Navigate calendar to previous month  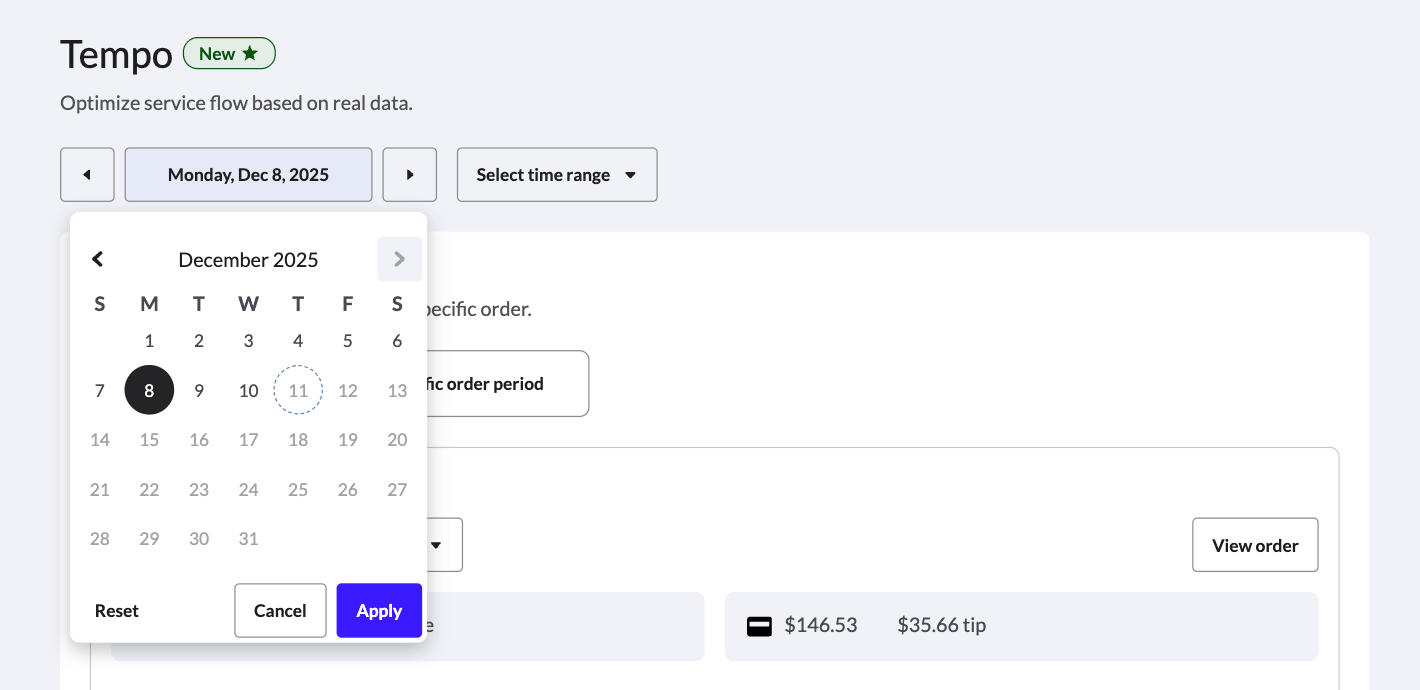pyautogui.click(x=98, y=260)
